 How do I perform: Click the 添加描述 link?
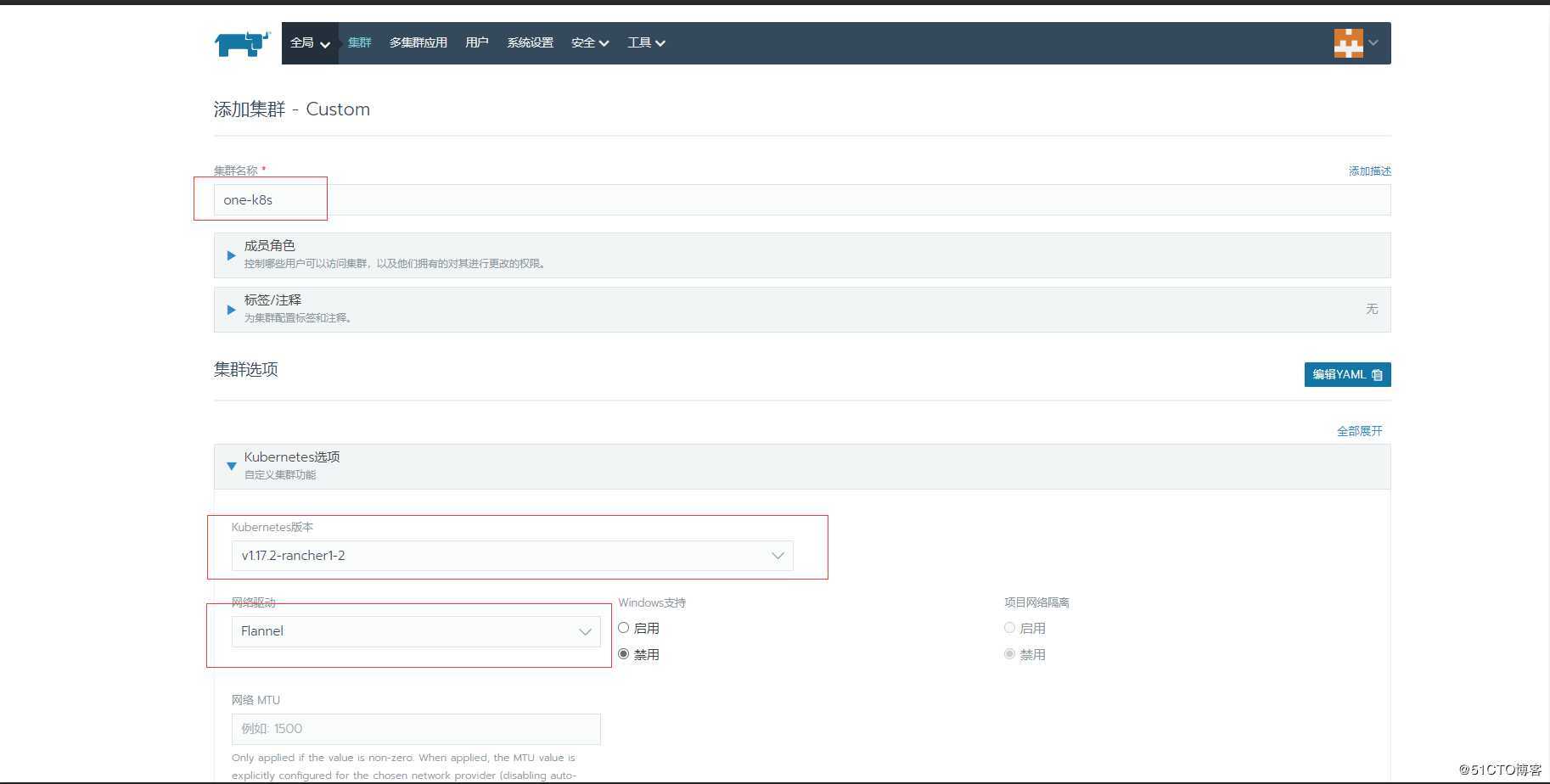pyautogui.click(x=1369, y=171)
